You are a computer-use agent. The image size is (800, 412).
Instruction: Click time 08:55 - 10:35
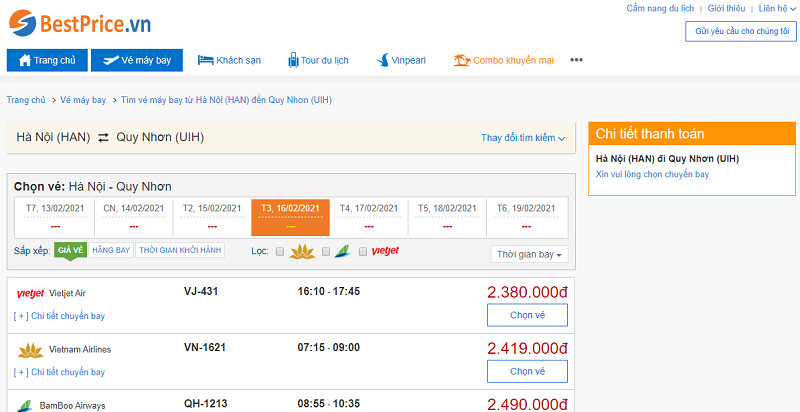[x=329, y=404]
